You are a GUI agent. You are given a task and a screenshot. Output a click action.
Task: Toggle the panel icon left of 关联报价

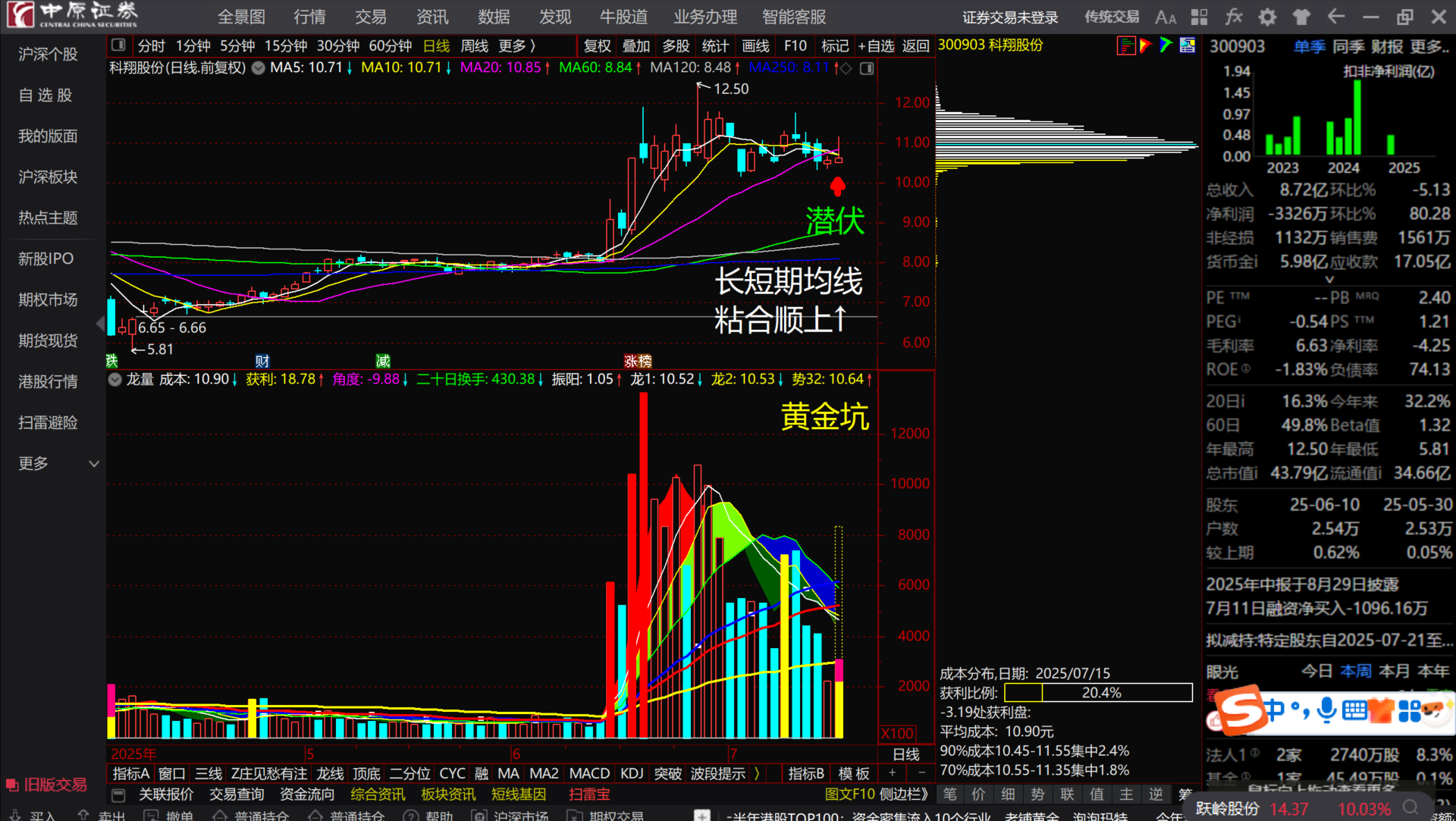click(x=118, y=794)
